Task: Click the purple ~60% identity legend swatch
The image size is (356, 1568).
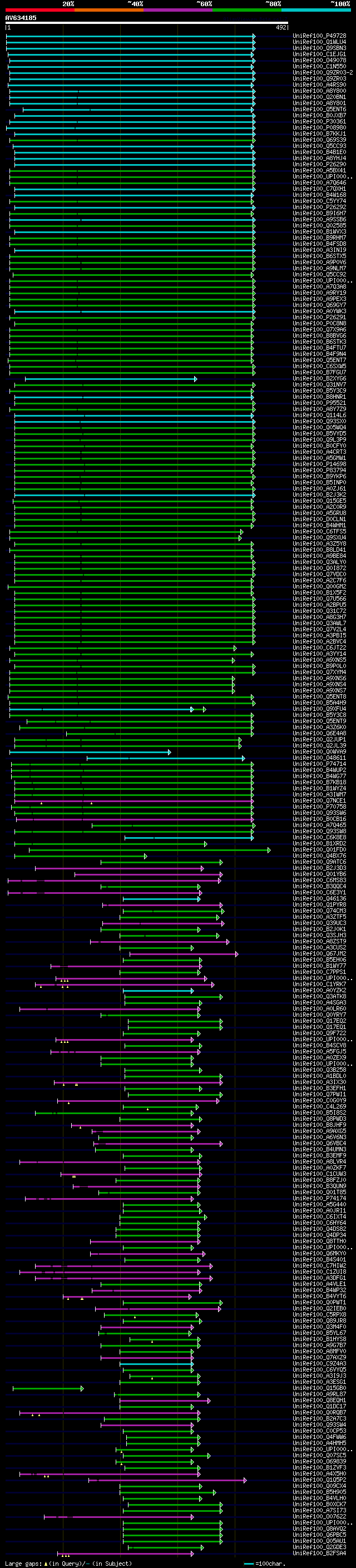Action: [x=179, y=10]
